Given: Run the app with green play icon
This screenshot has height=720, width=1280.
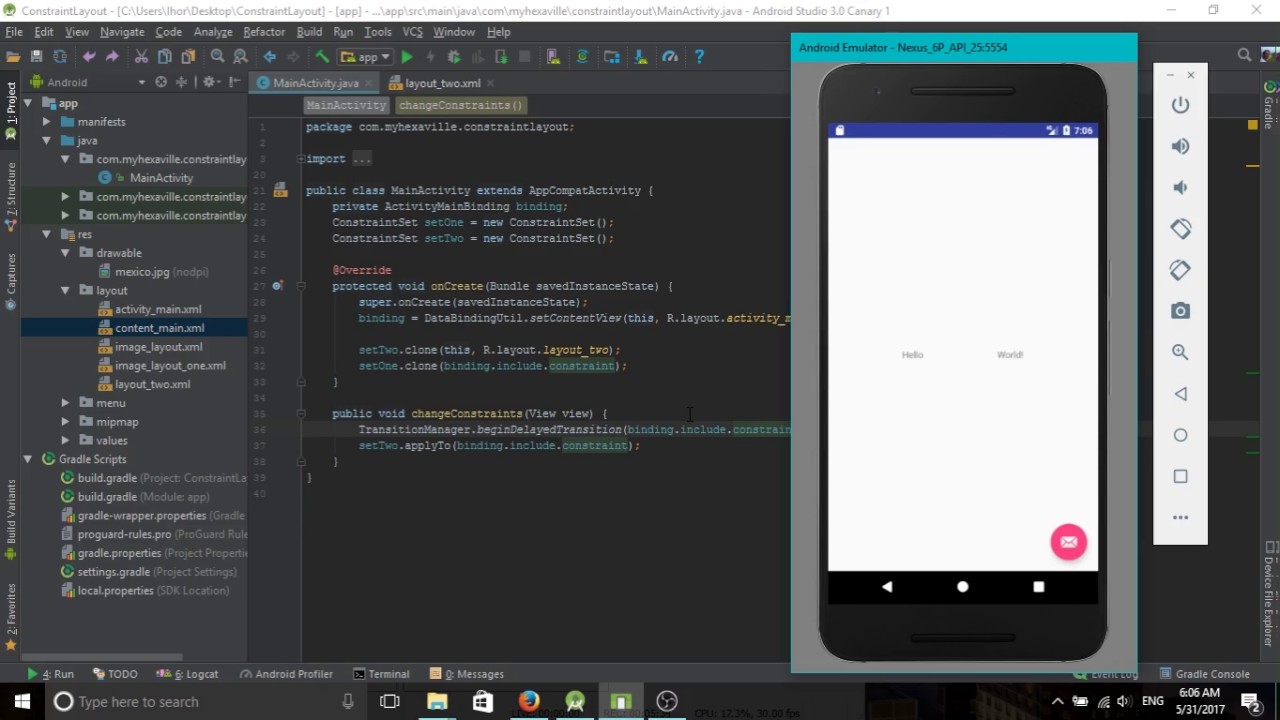Looking at the screenshot, I should pyautogui.click(x=407, y=57).
